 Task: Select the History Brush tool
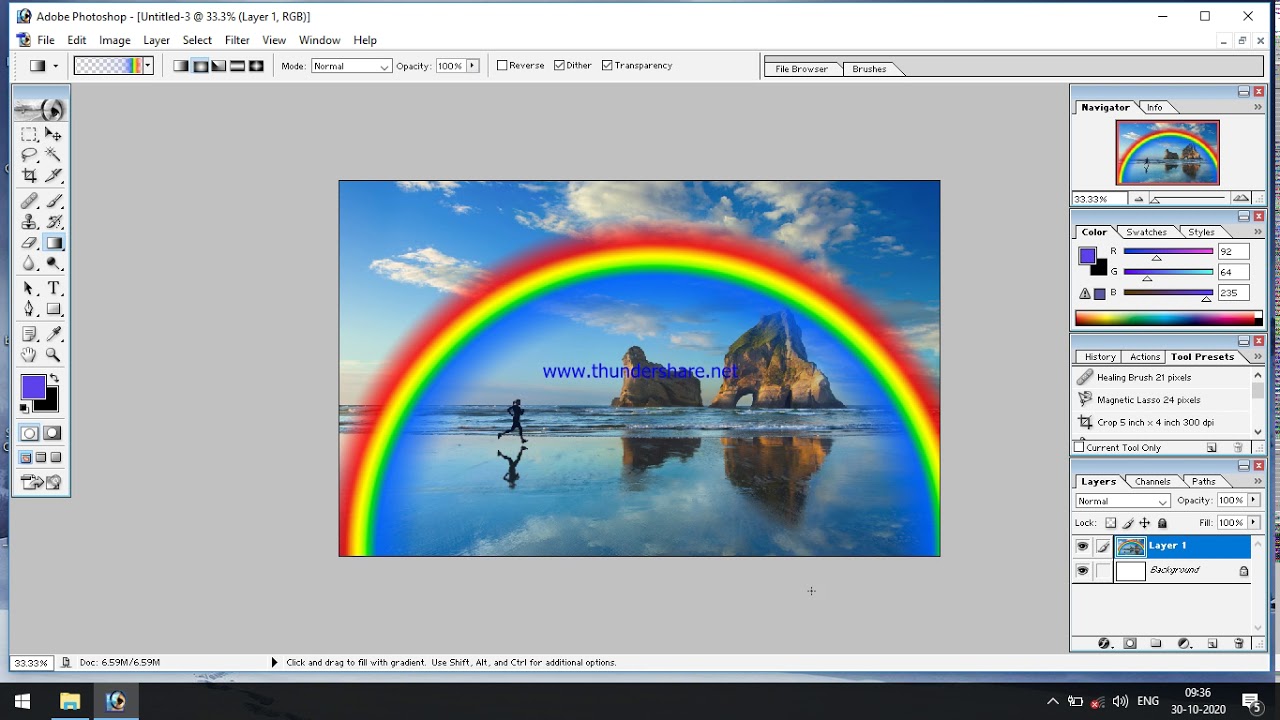click(53, 222)
